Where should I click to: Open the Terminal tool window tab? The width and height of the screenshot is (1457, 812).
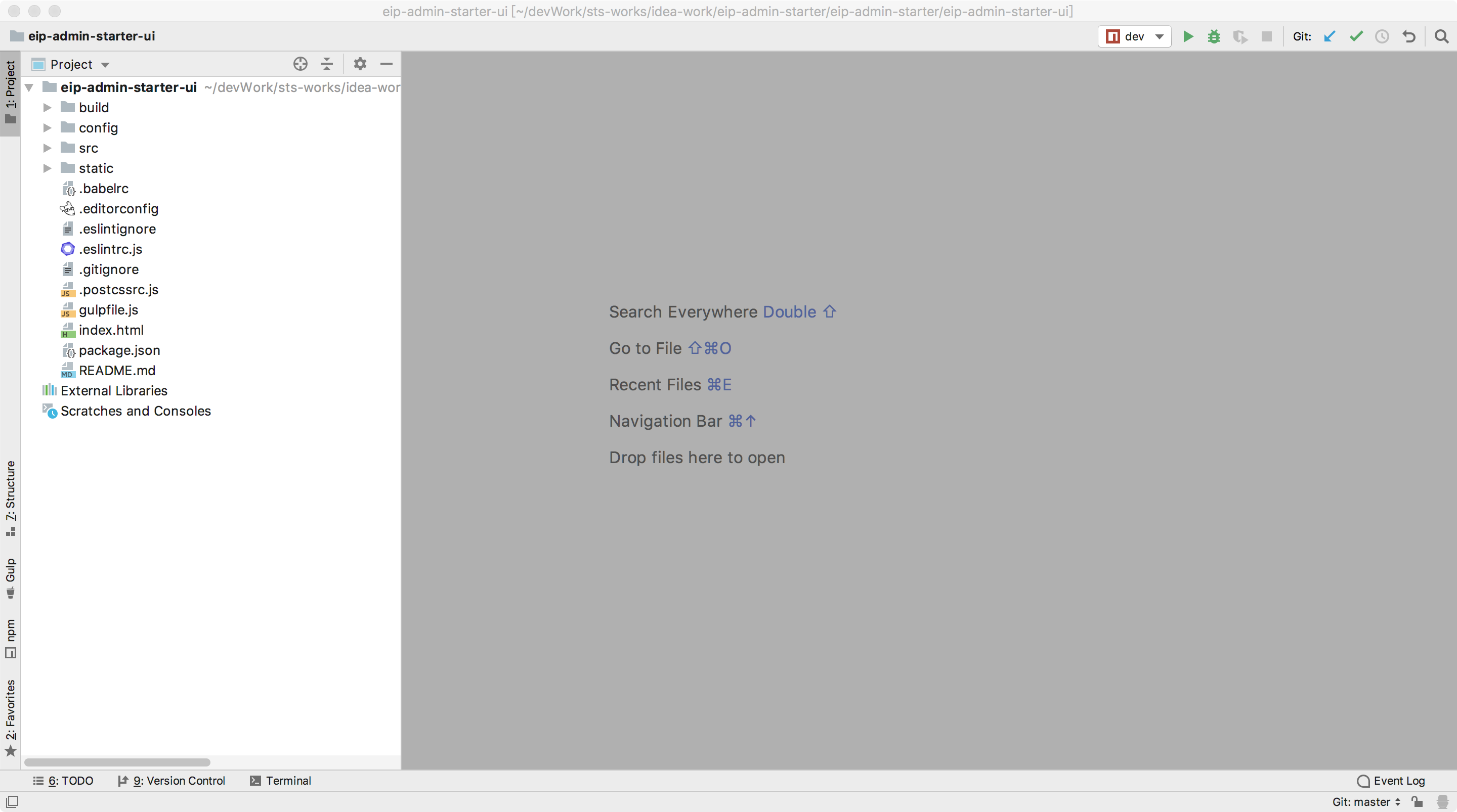tap(281, 780)
